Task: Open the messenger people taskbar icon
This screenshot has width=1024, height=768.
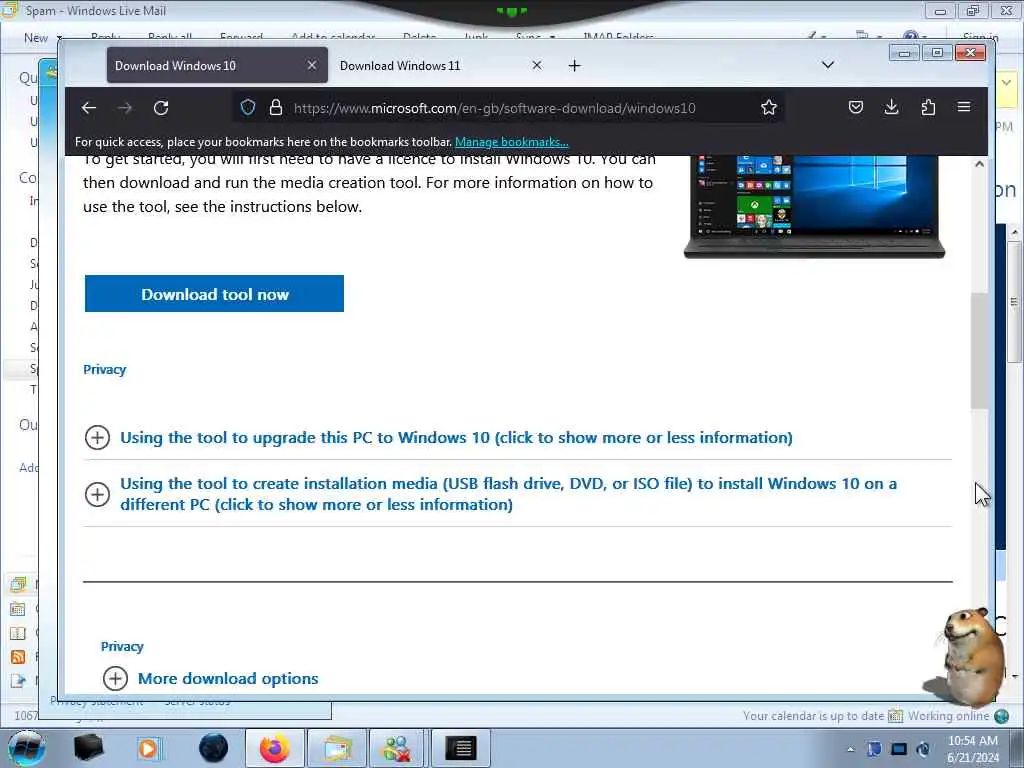Action: click(x=396, y=748)
